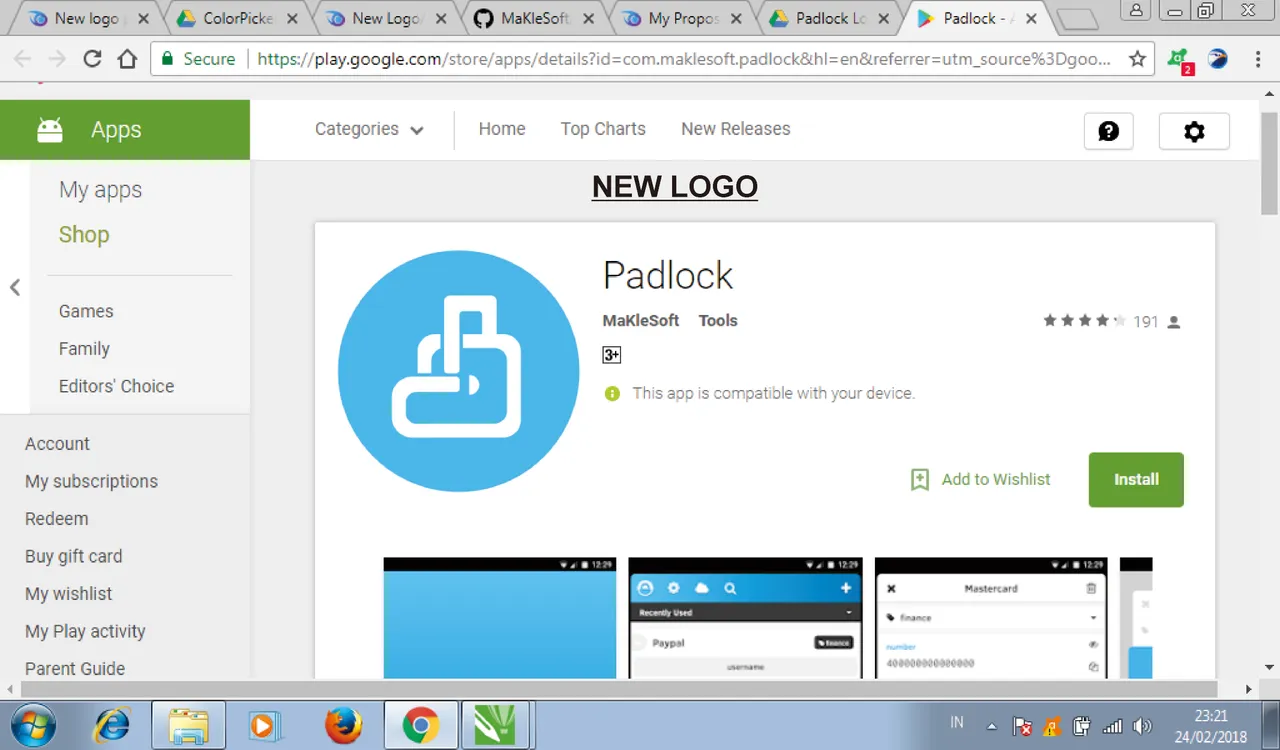Viewport: 1280px width, 750px height.
Task: Click Buy gift card
Action: pos(73,556)
